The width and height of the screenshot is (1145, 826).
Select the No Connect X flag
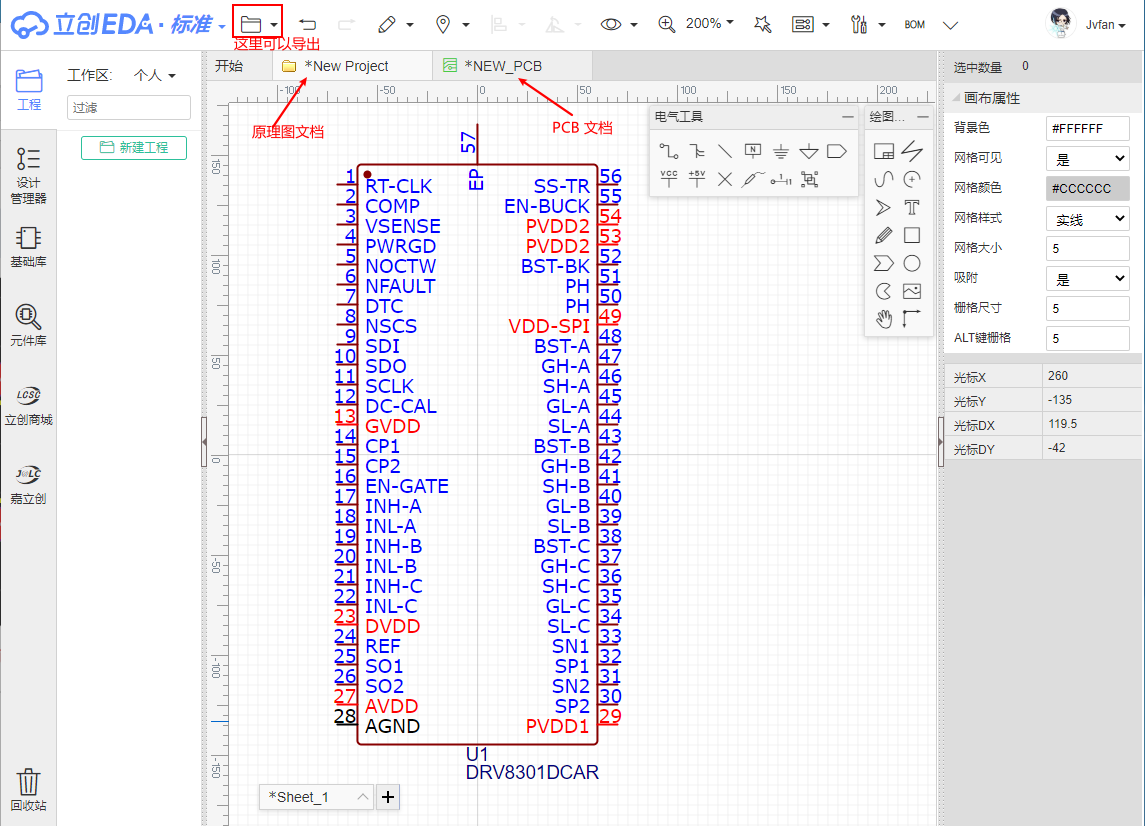click(x=725, y=179)
